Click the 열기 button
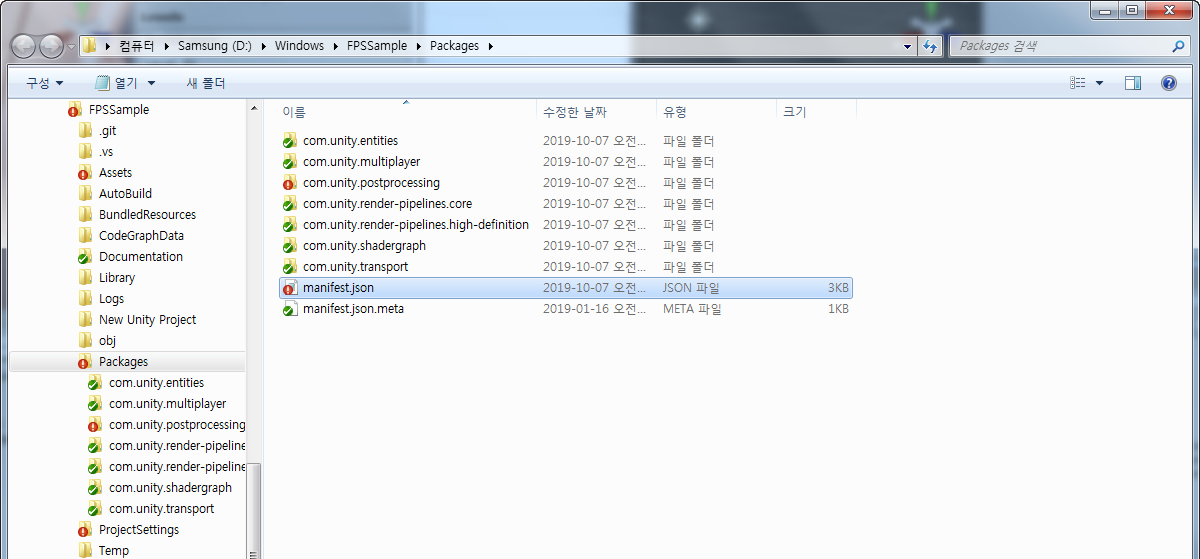This screenshot has width=1200, height=559. 116,83
